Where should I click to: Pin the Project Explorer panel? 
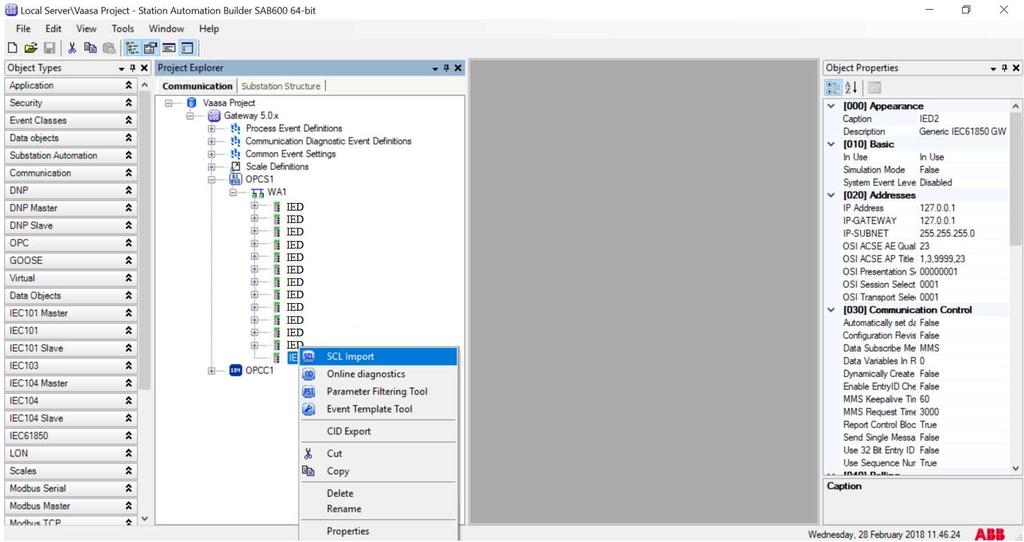click(446, 68)
